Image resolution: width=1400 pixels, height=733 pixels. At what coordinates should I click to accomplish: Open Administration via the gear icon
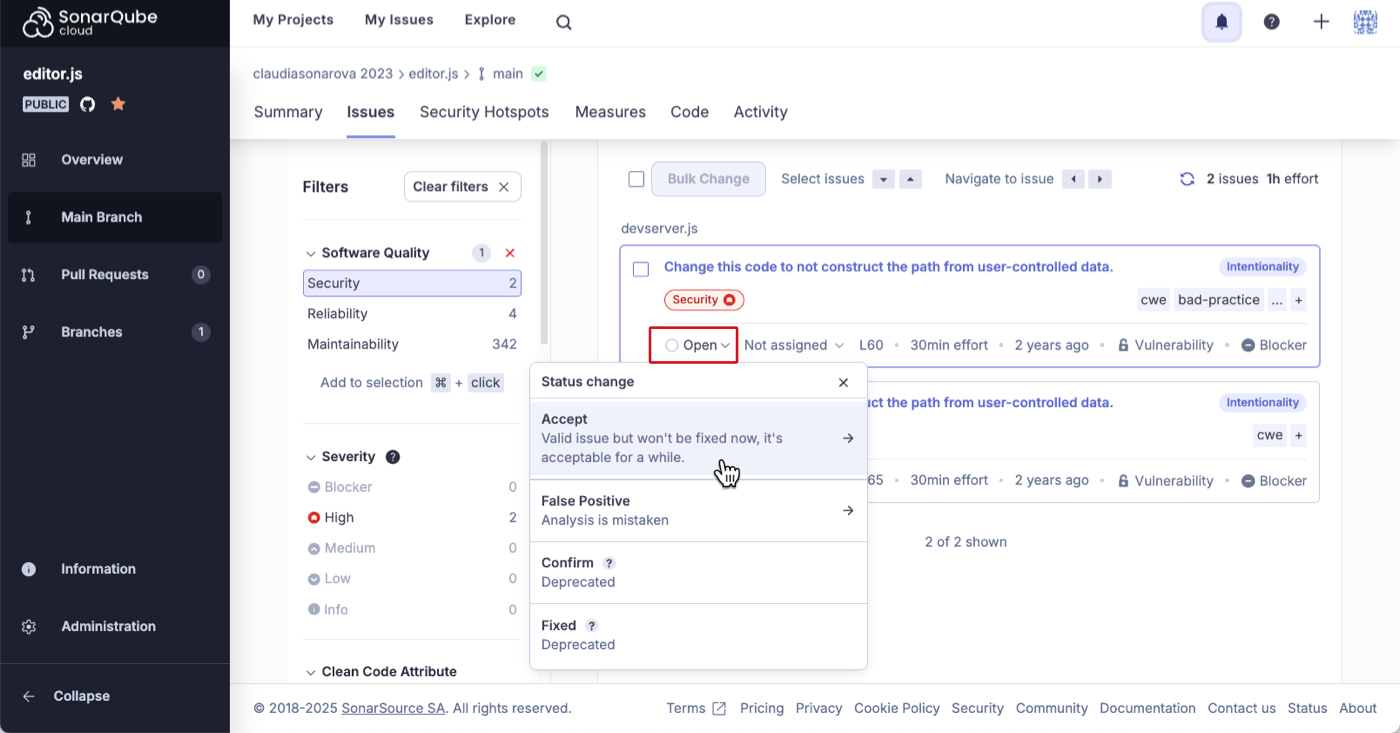tap(28, 626)
